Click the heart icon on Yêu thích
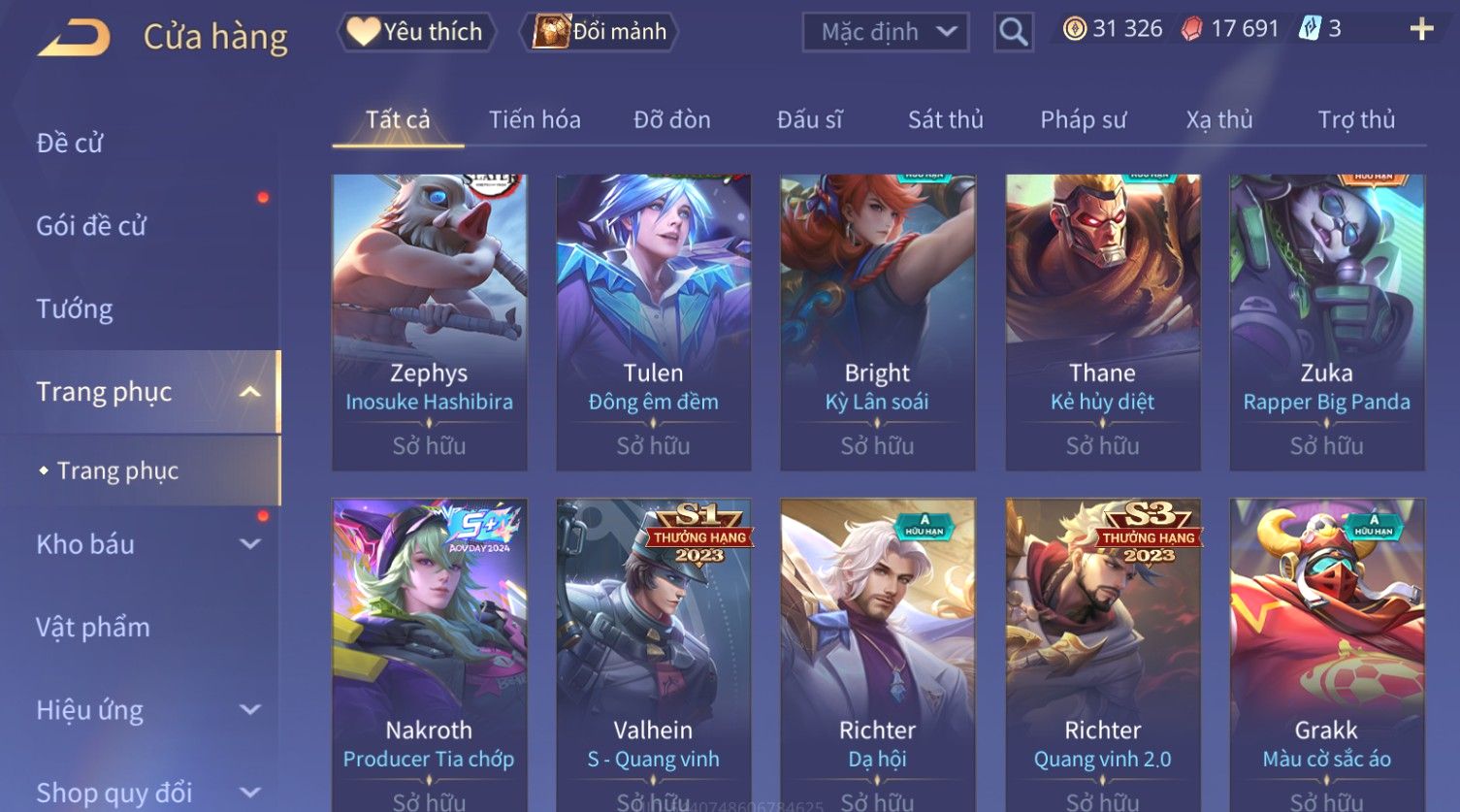Viewport: 1460px width, 812px height. click(x=363, y=31)
